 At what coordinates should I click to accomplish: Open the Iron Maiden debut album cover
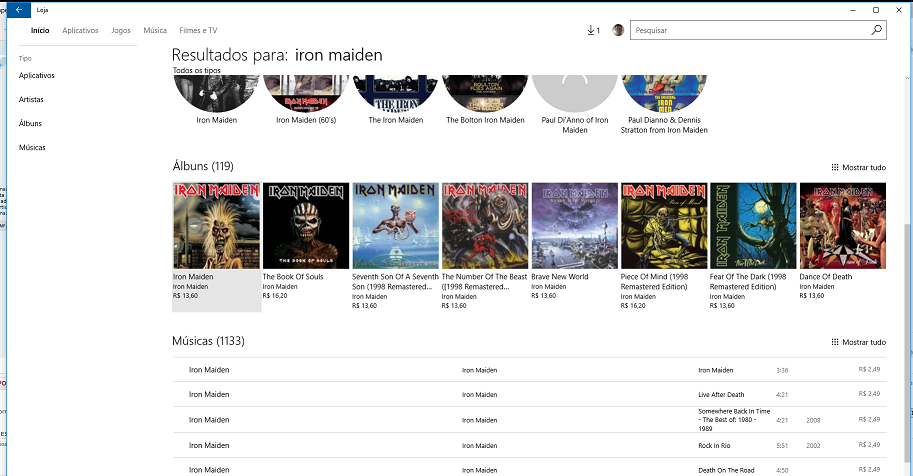click(x=217, y=225)
